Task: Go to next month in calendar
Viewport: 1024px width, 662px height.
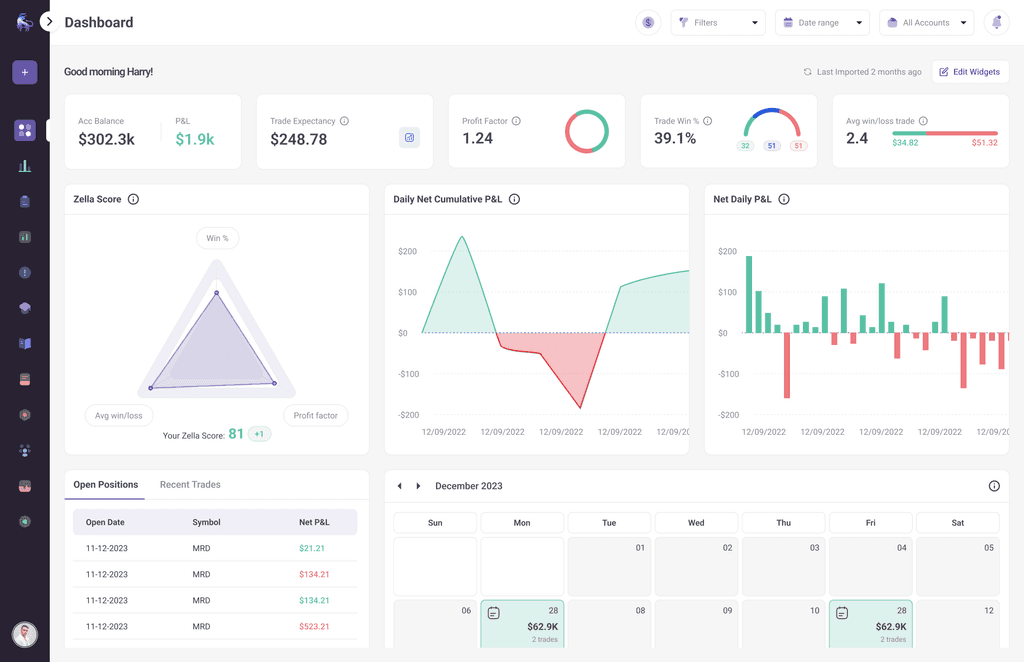Action: pyautogui.click(x=419, y=486)
